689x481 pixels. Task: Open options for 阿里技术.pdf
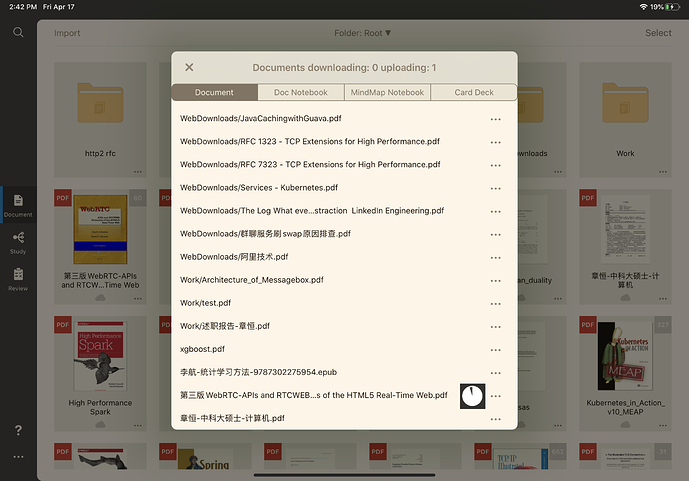pyautogui.click(x=496, y=257)
